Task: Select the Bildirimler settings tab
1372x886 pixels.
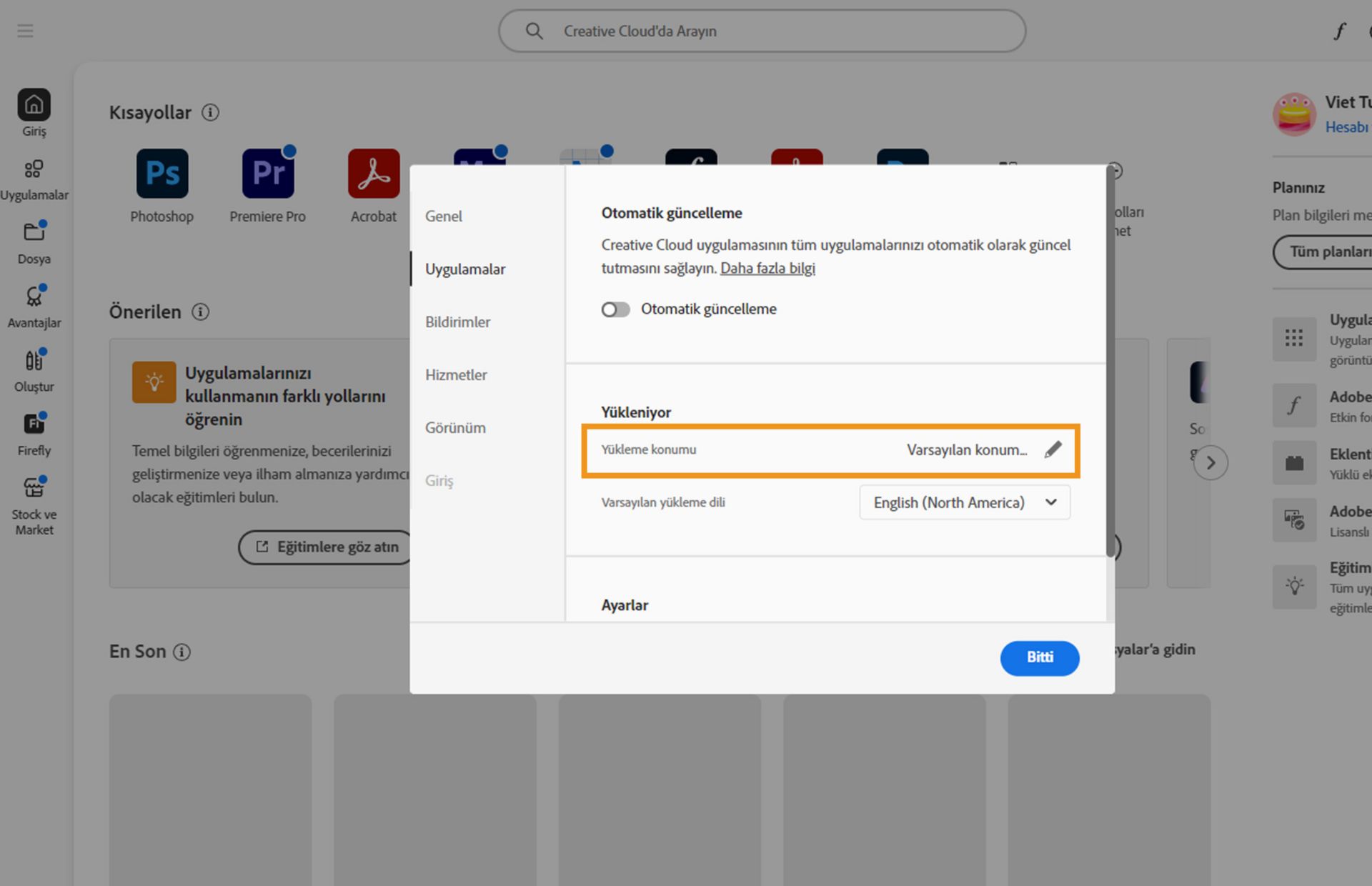Action: (x=457, y=322)
